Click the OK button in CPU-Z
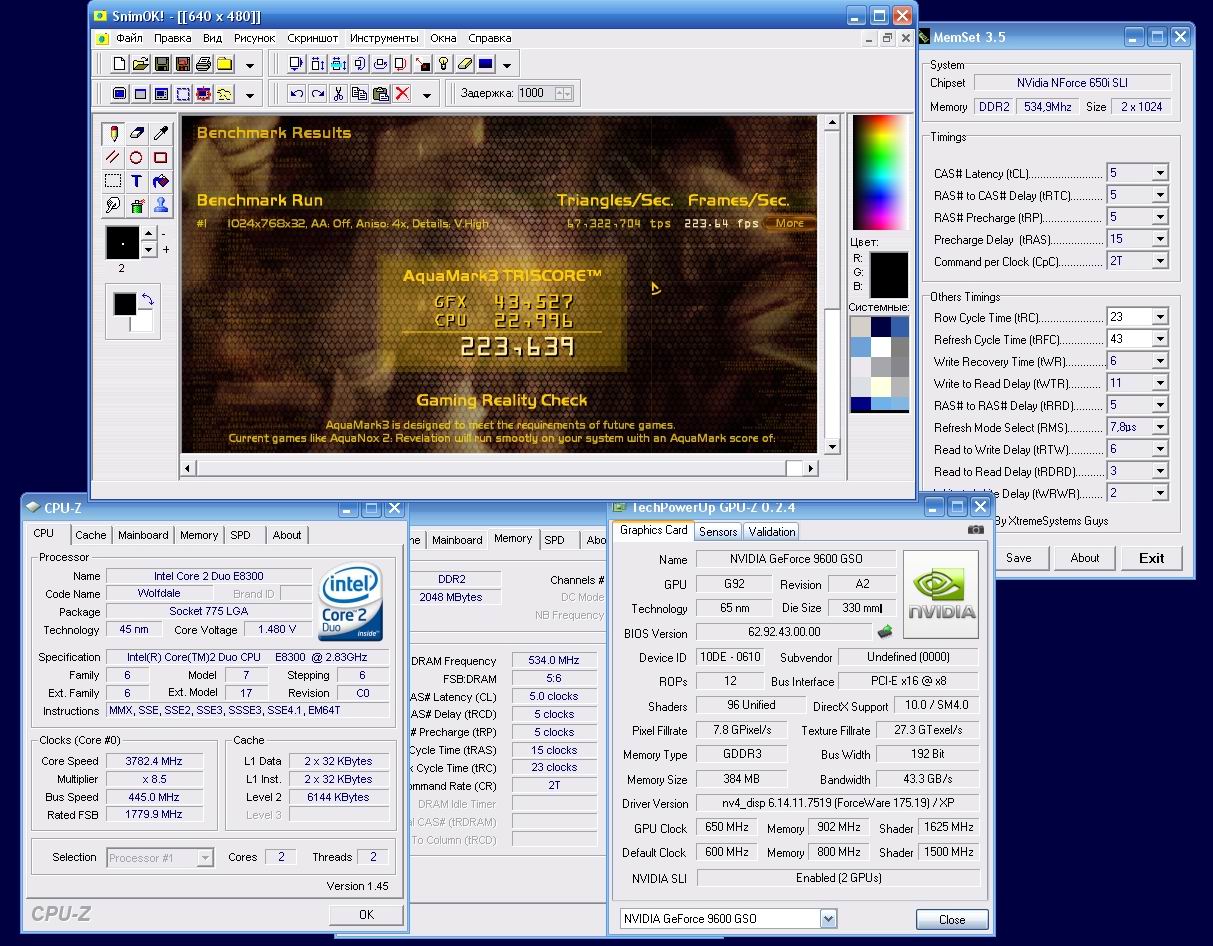 click(366, 914)
